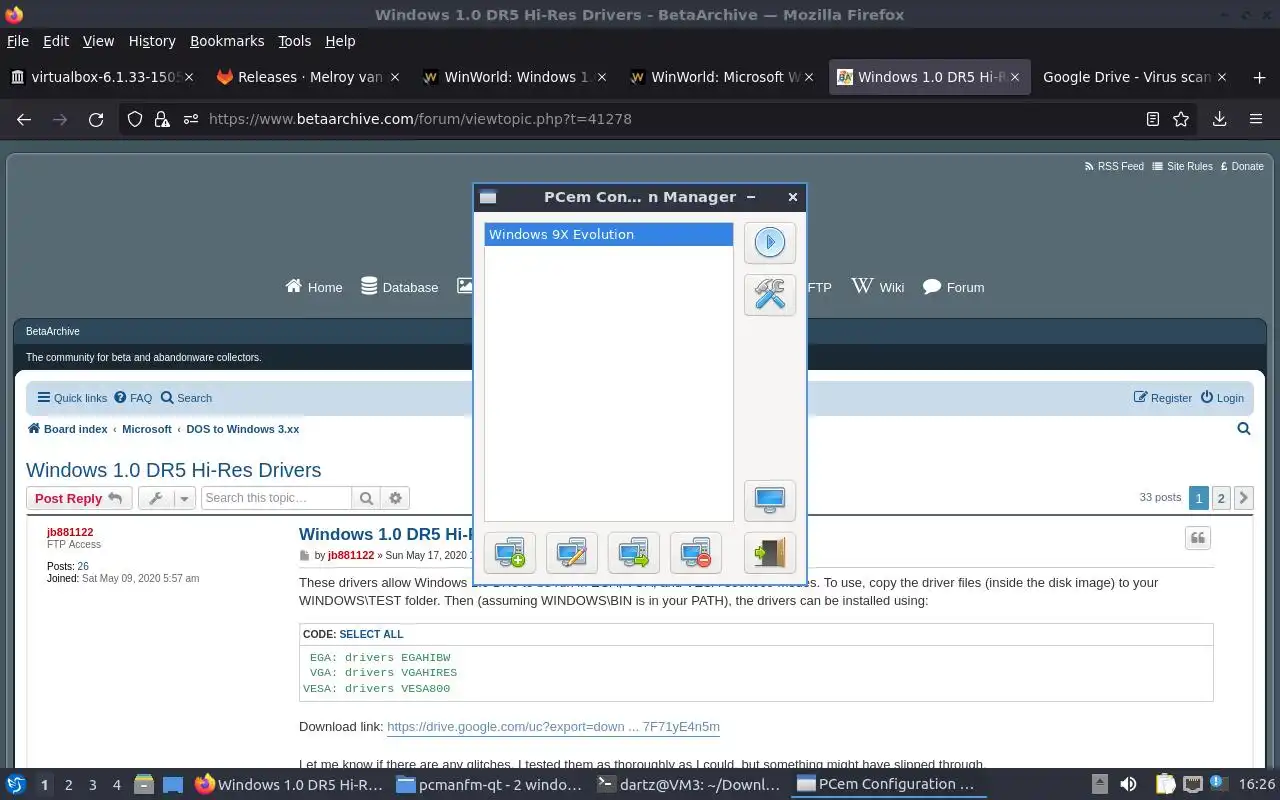Bookmark this page with the star icon

pos(1181,119)
